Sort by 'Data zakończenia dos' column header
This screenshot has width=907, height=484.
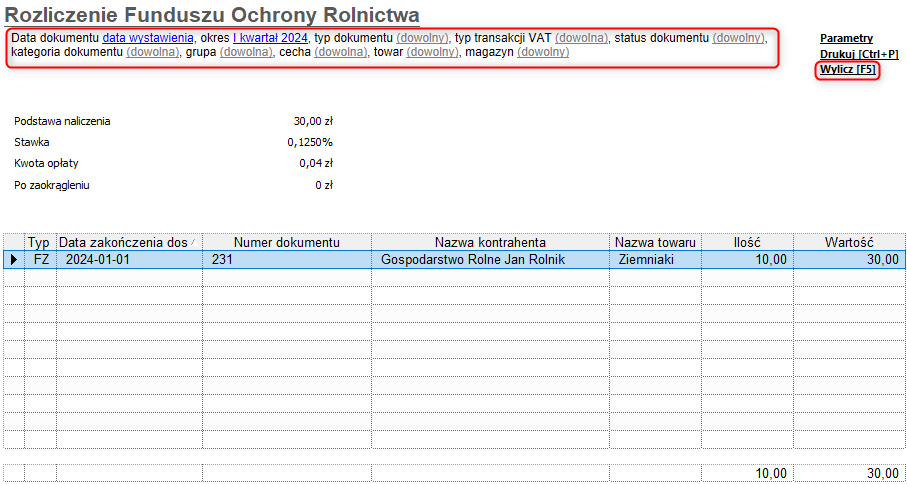tap(129, 242)
